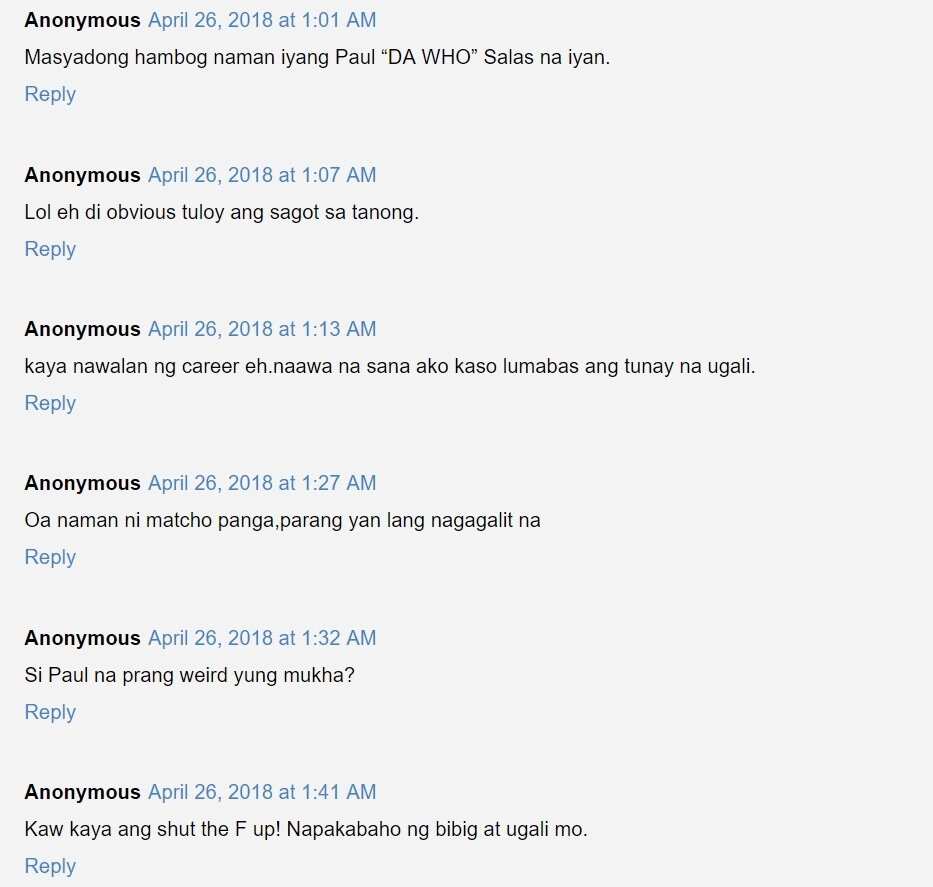Open the April 26, 2018 1:01 AM timestamp link

coord(262,20)
